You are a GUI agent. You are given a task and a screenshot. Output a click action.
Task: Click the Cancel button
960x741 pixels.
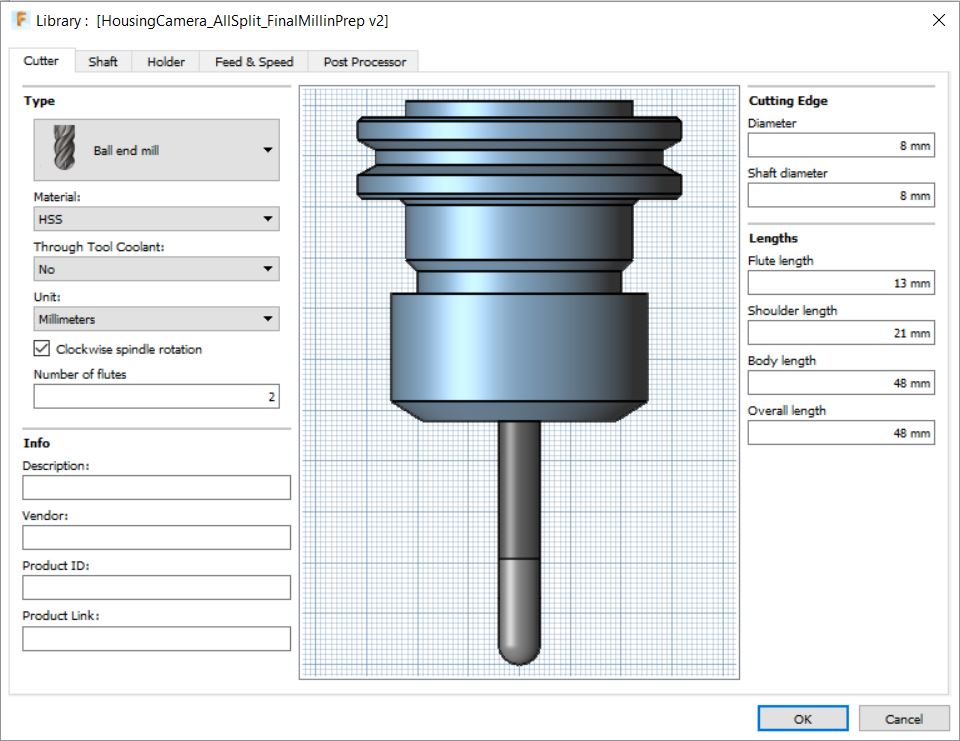point(904,718)
